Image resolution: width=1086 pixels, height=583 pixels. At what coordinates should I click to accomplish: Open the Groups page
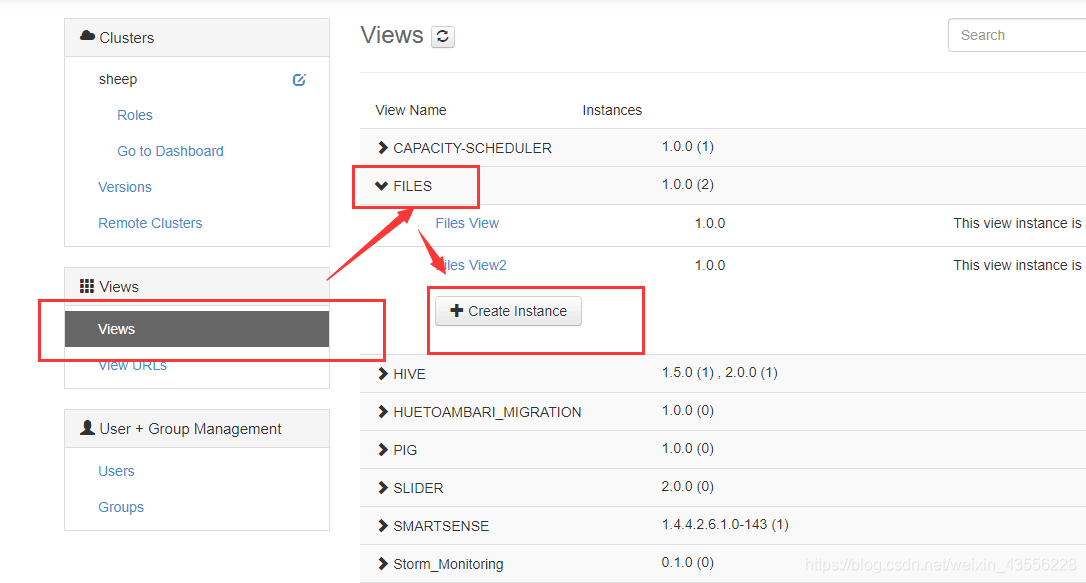pos(121,507)
